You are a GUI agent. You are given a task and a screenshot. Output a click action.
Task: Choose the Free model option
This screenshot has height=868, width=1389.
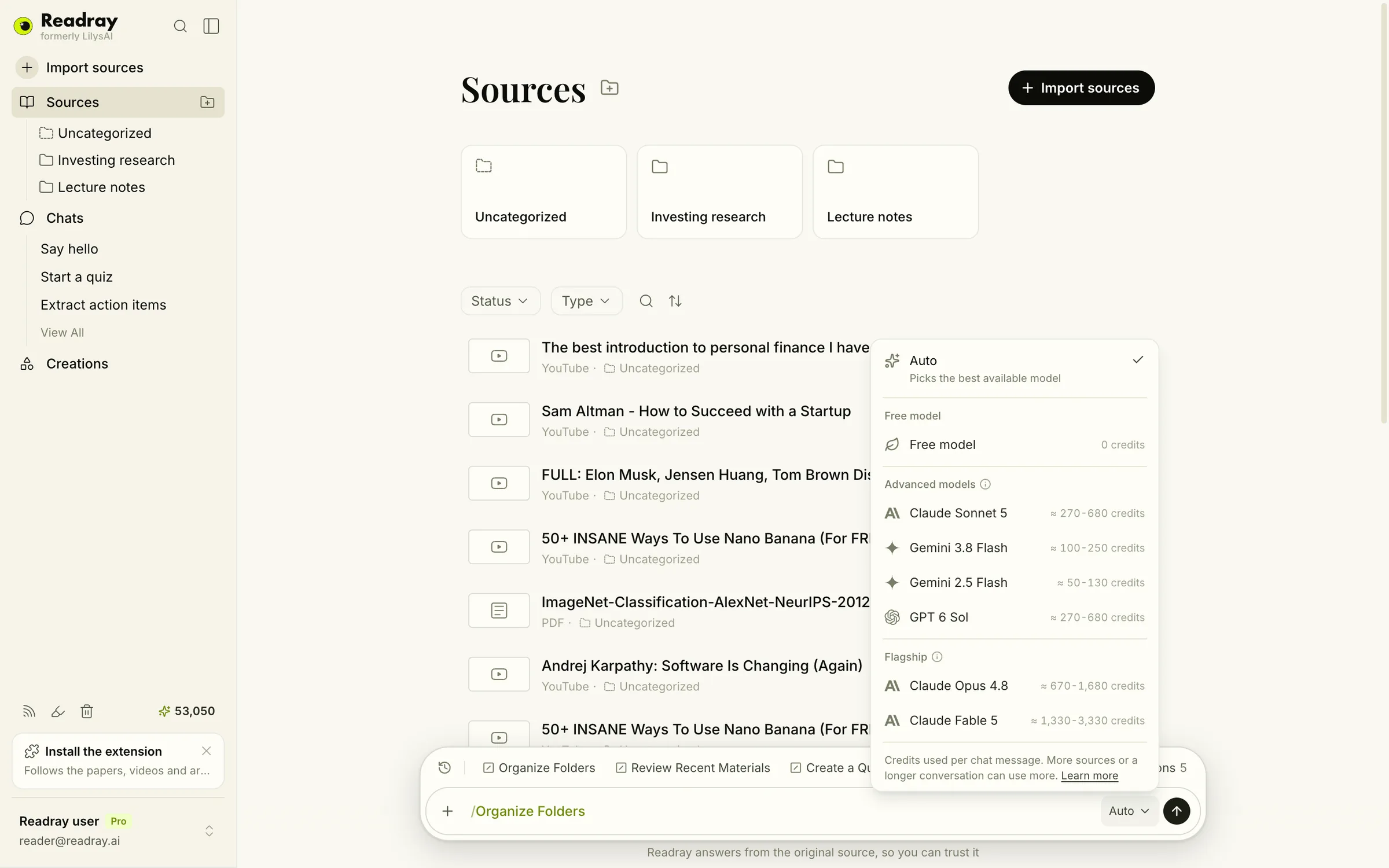tap(1015, 444)
